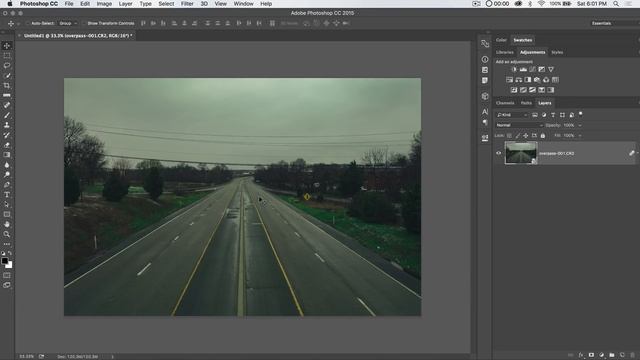Open the Character panel icon in the dock
640x360 pixels.
coord(485,111)
